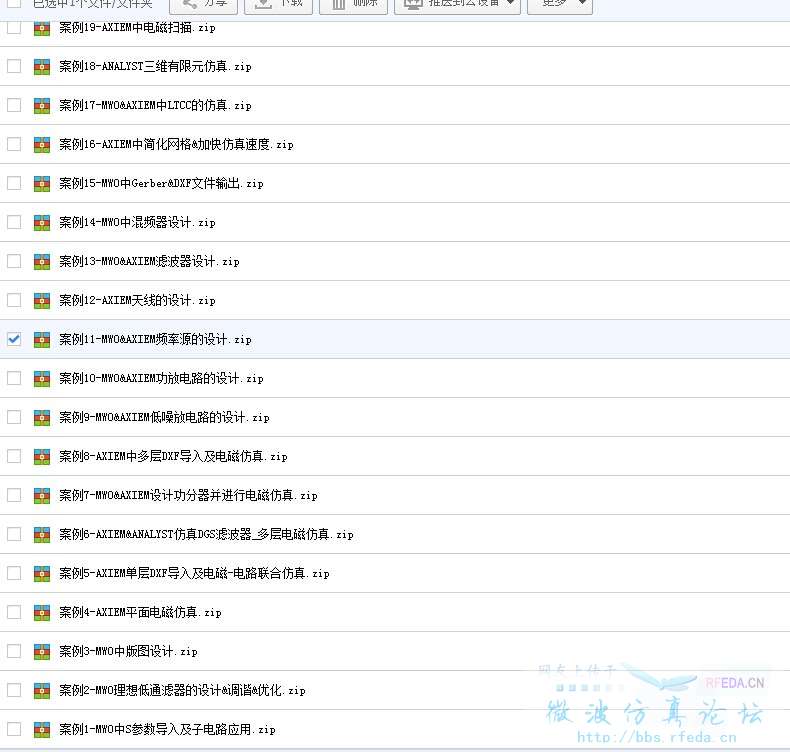This screenshot has height=752, width=790.
Task: Click file name 案例17-MWO&AXIEM中LTCC的仿真.zip
Action: click(155, 105)
